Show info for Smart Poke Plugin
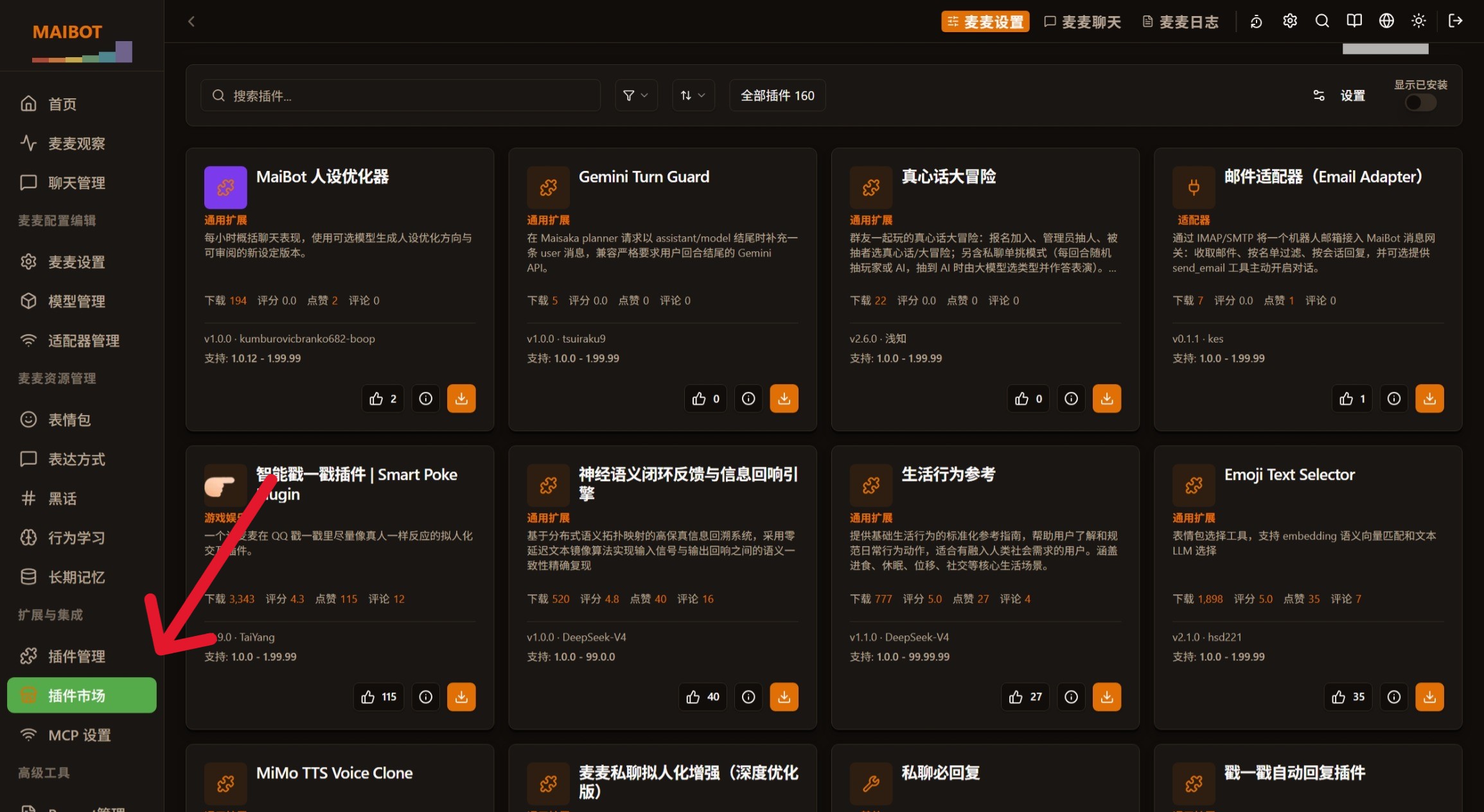Image resolution: width=1484 pixels, height=812 pixels. click(x=425, y=696)
